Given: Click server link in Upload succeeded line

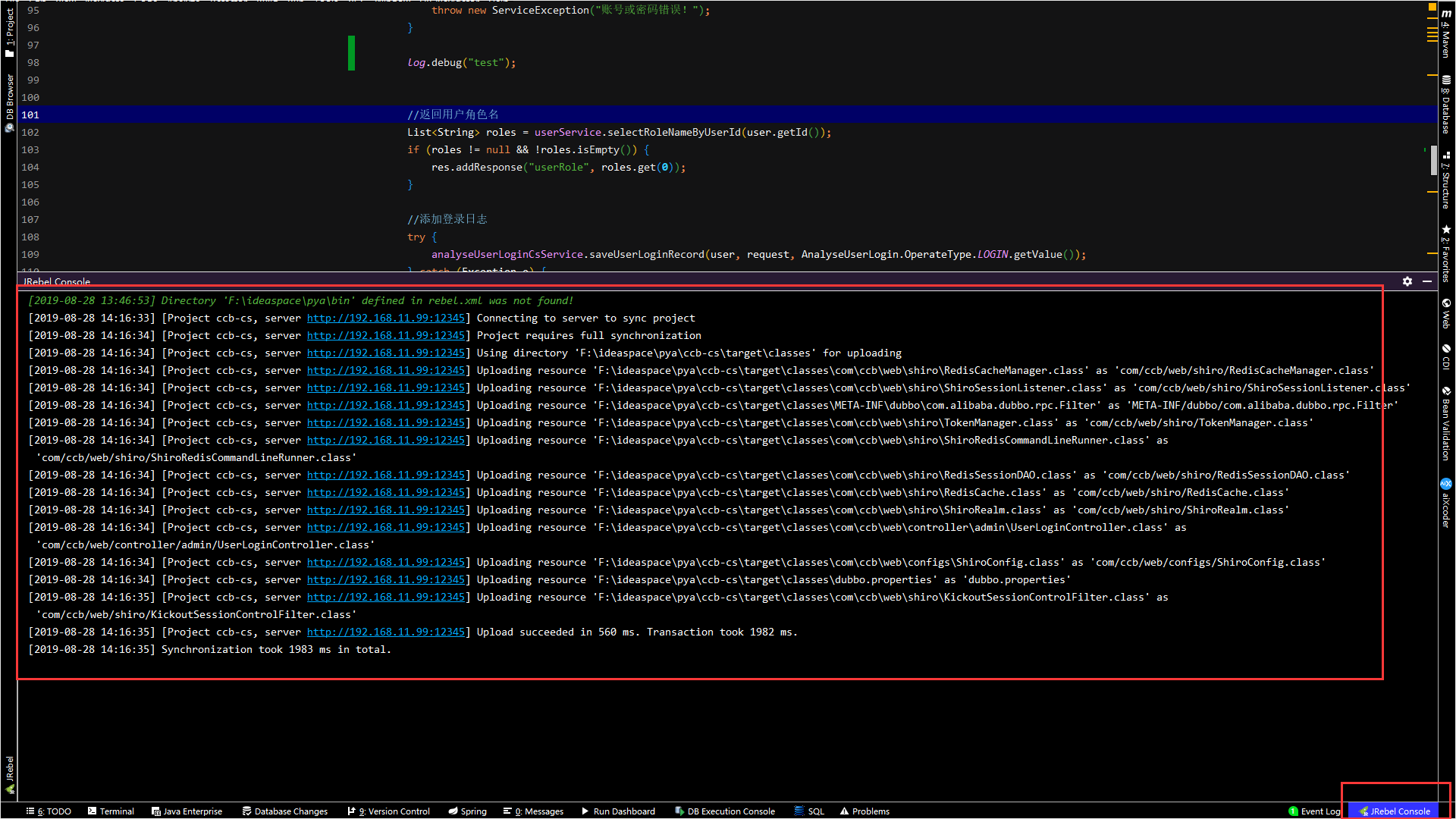Looking at the screenshot, I should (x=385, y=632).
